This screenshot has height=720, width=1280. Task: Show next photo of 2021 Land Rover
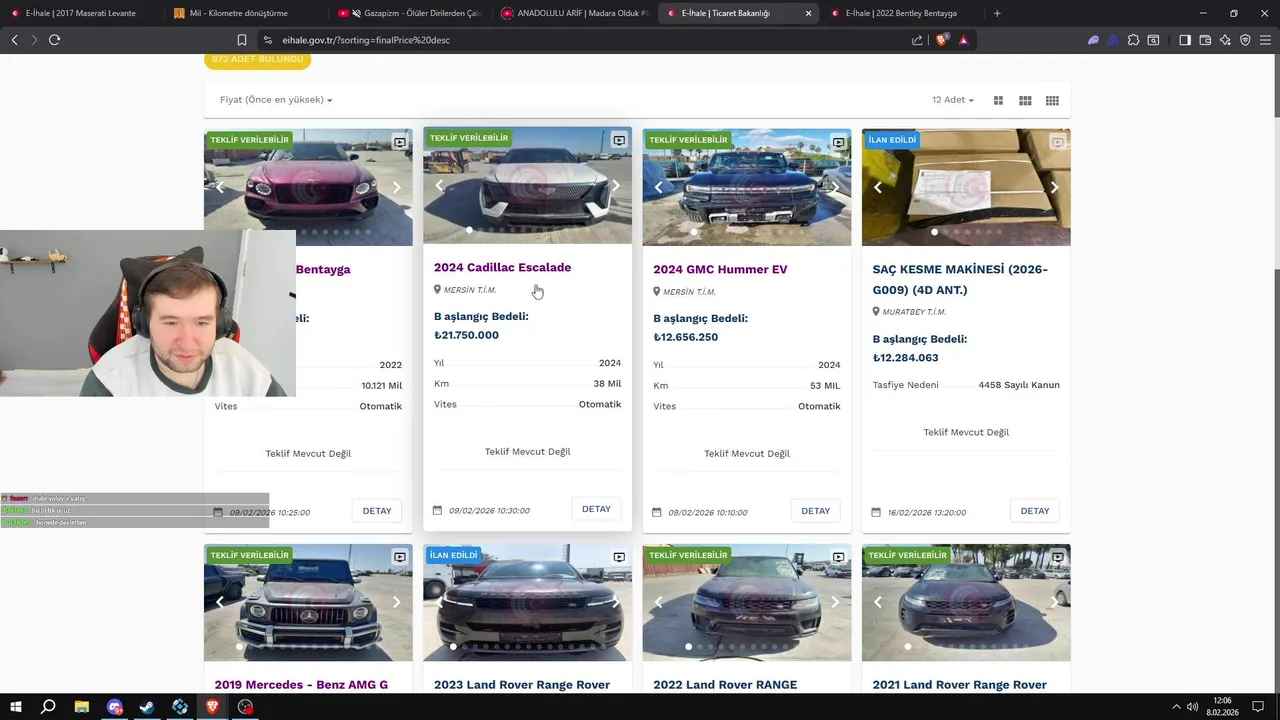tap(1054, 602)
